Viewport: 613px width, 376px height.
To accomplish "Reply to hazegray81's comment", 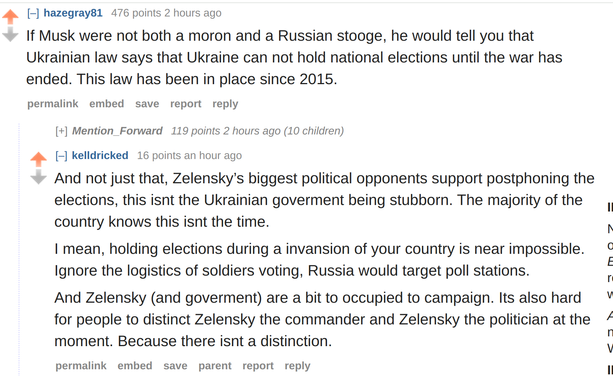I will click(x=225, y=104).
